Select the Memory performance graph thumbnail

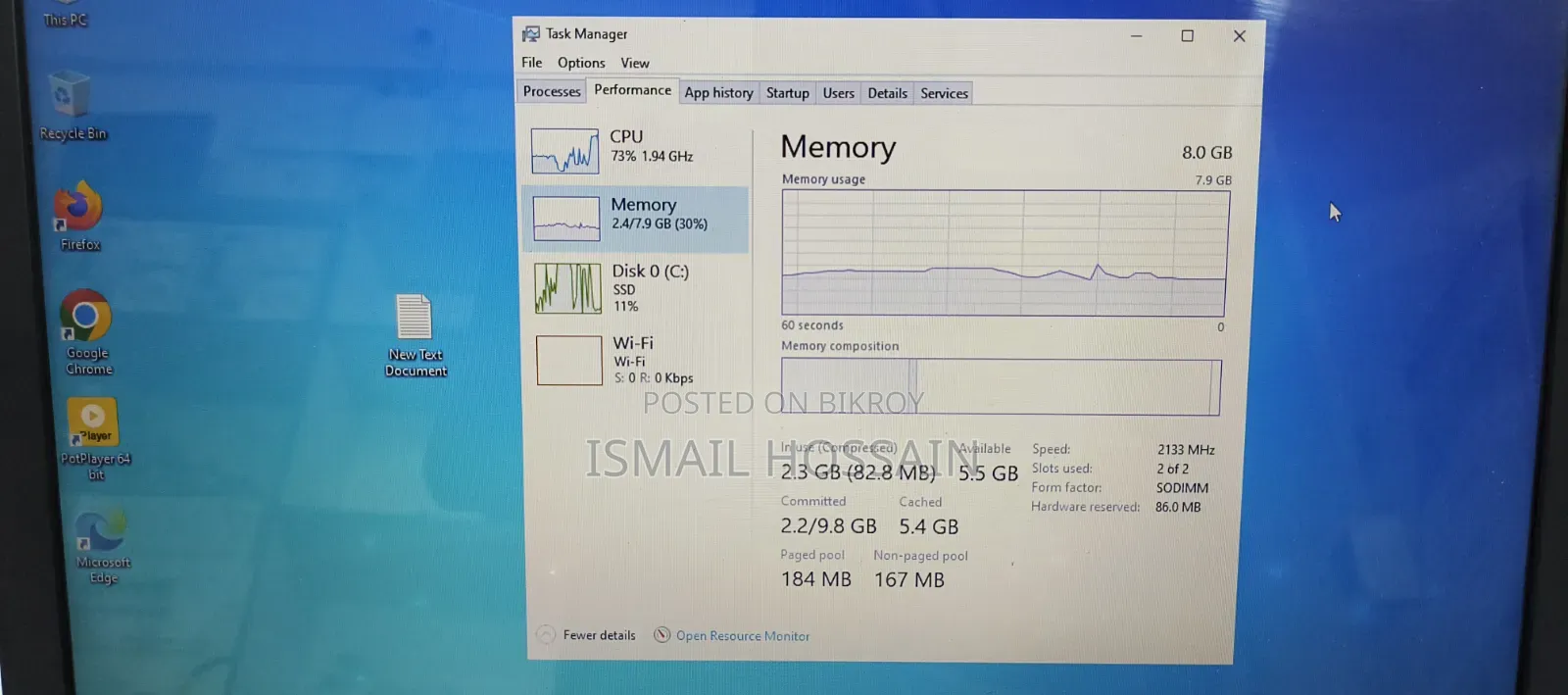point(566,219)
